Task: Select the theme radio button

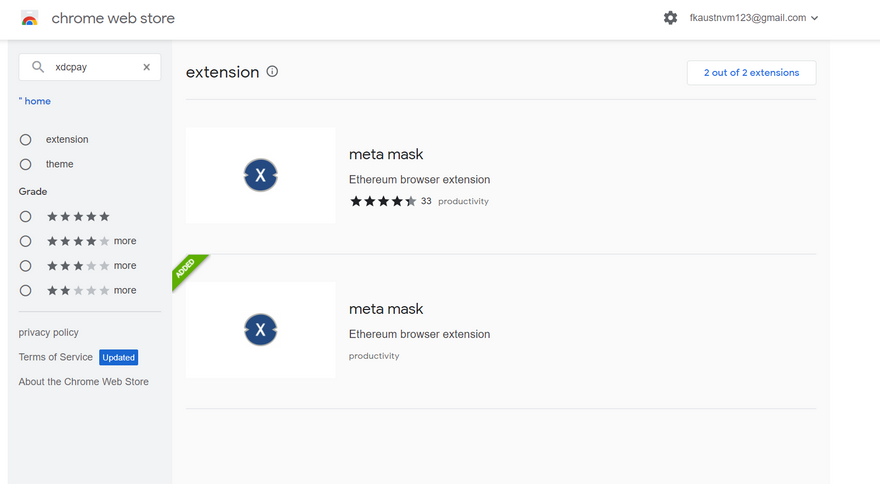Action: pyautogui.click(x=26, y=164)
